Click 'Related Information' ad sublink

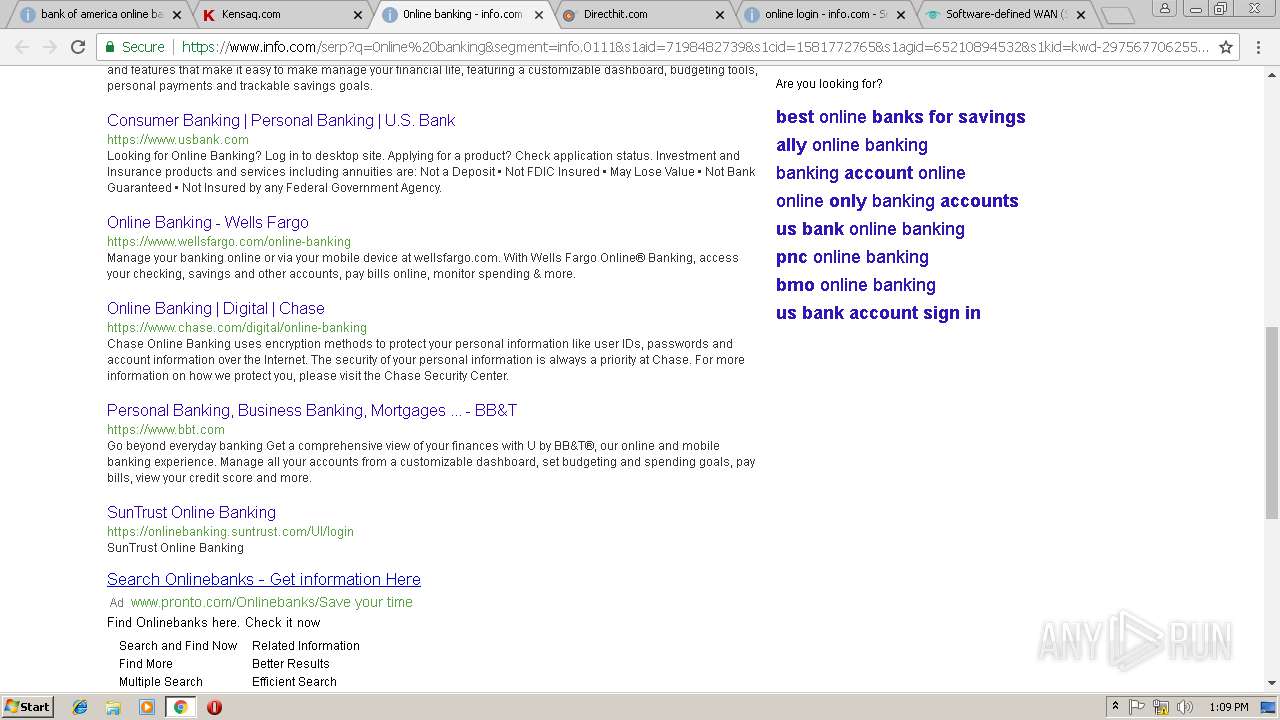[x=306, y=646]
